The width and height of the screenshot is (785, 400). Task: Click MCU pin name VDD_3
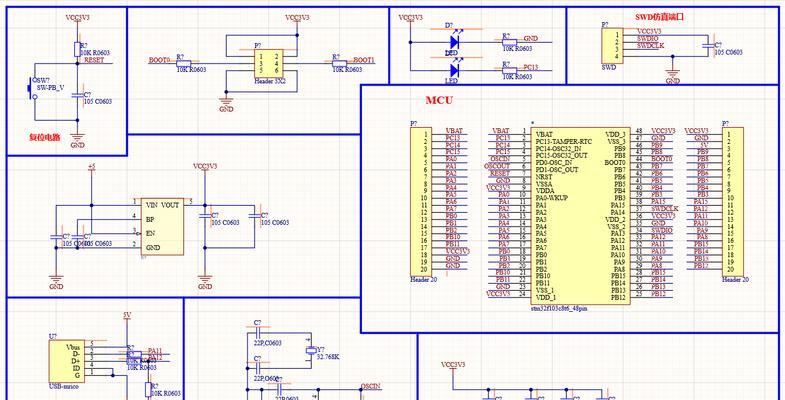point(615,134)
